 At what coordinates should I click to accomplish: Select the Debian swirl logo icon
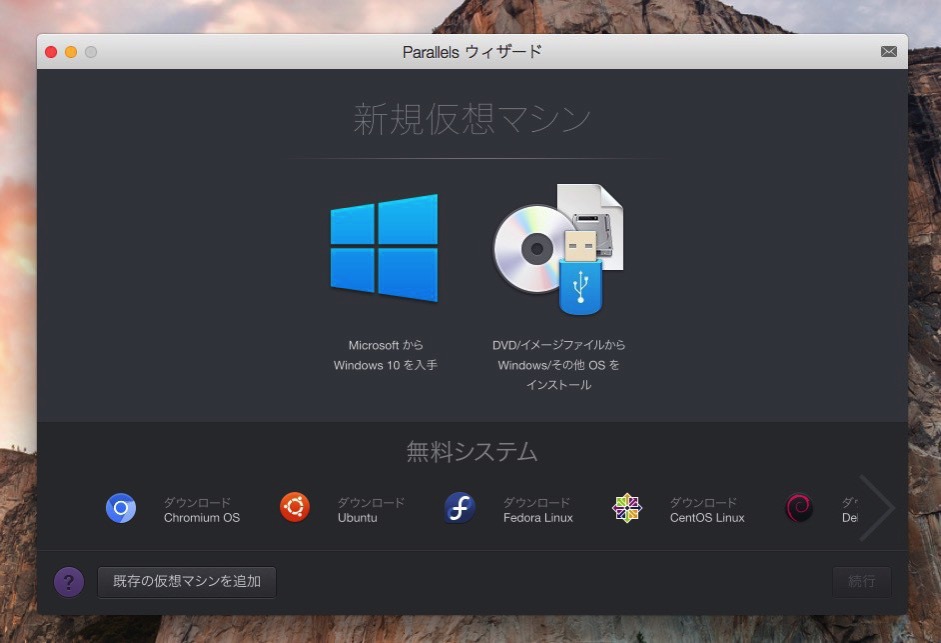[x=799, y=508]
